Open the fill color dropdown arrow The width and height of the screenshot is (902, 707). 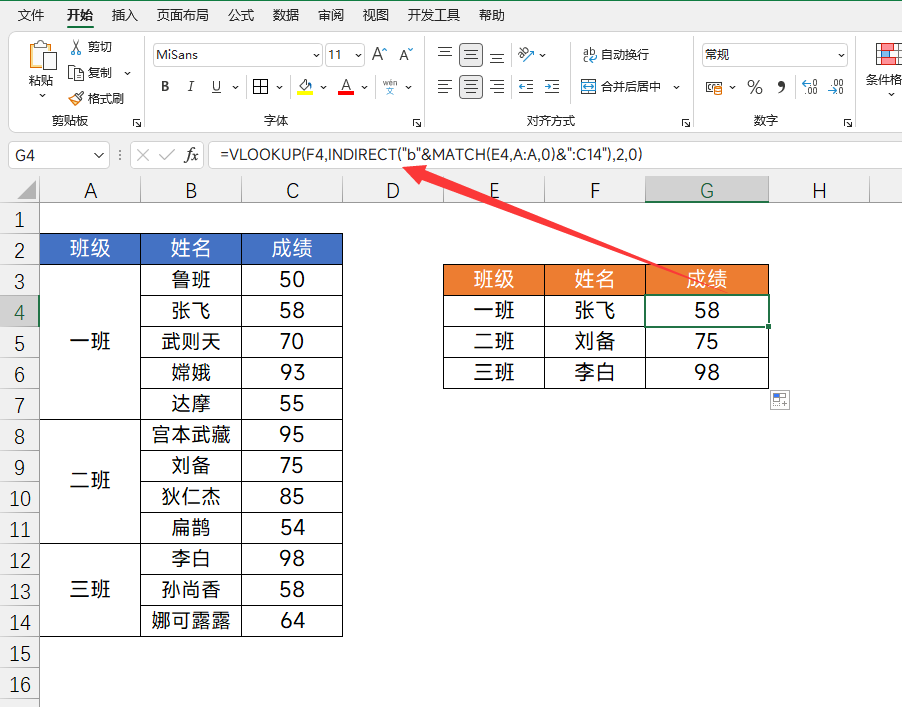coord(323,87)
